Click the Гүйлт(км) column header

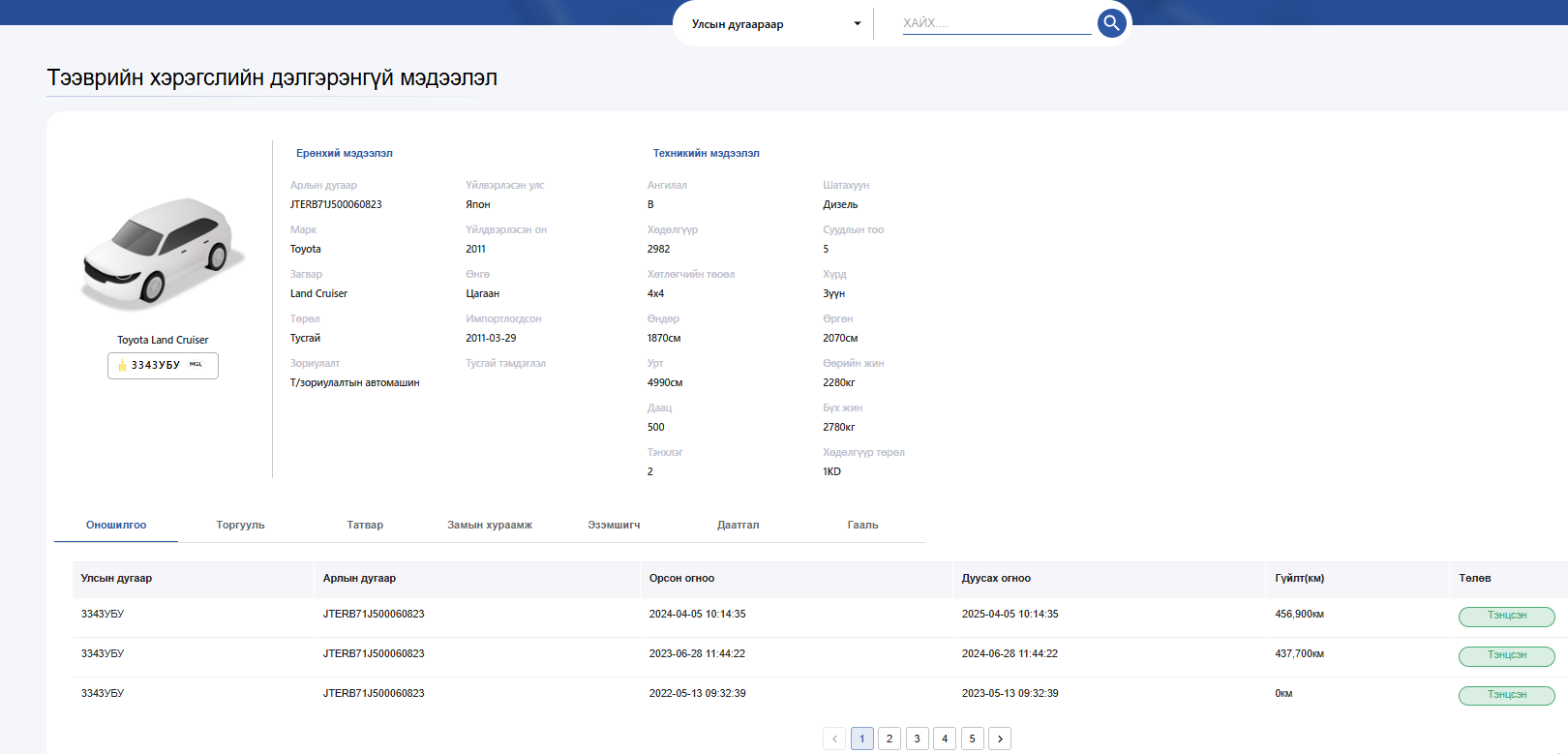click(x=1299, y=579)
